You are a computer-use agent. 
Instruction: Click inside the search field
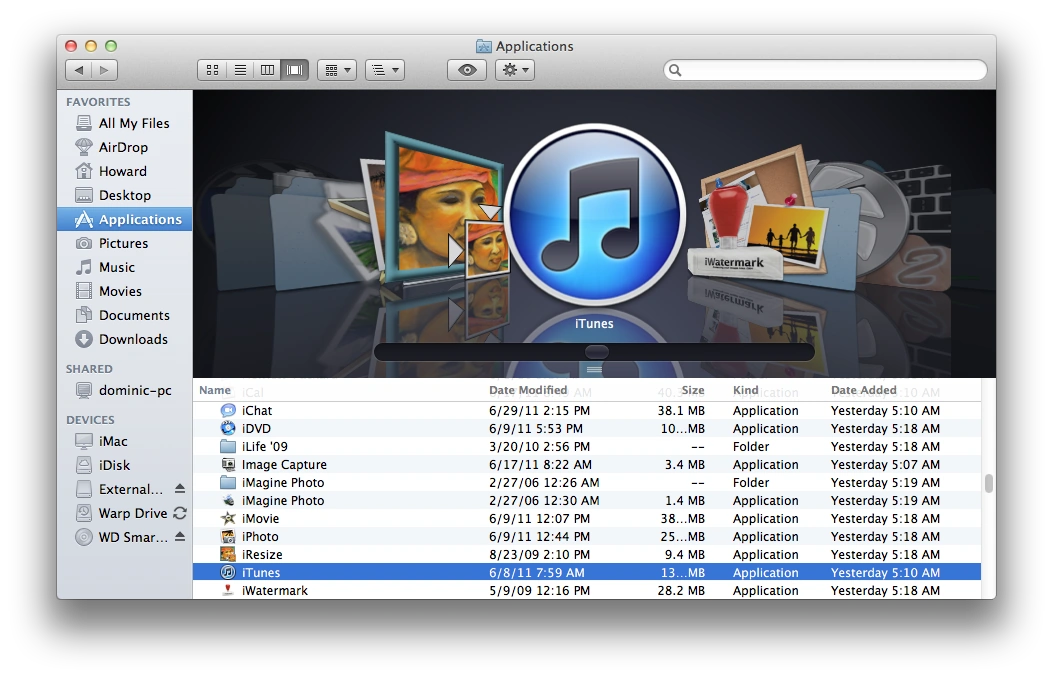(828, 71)
